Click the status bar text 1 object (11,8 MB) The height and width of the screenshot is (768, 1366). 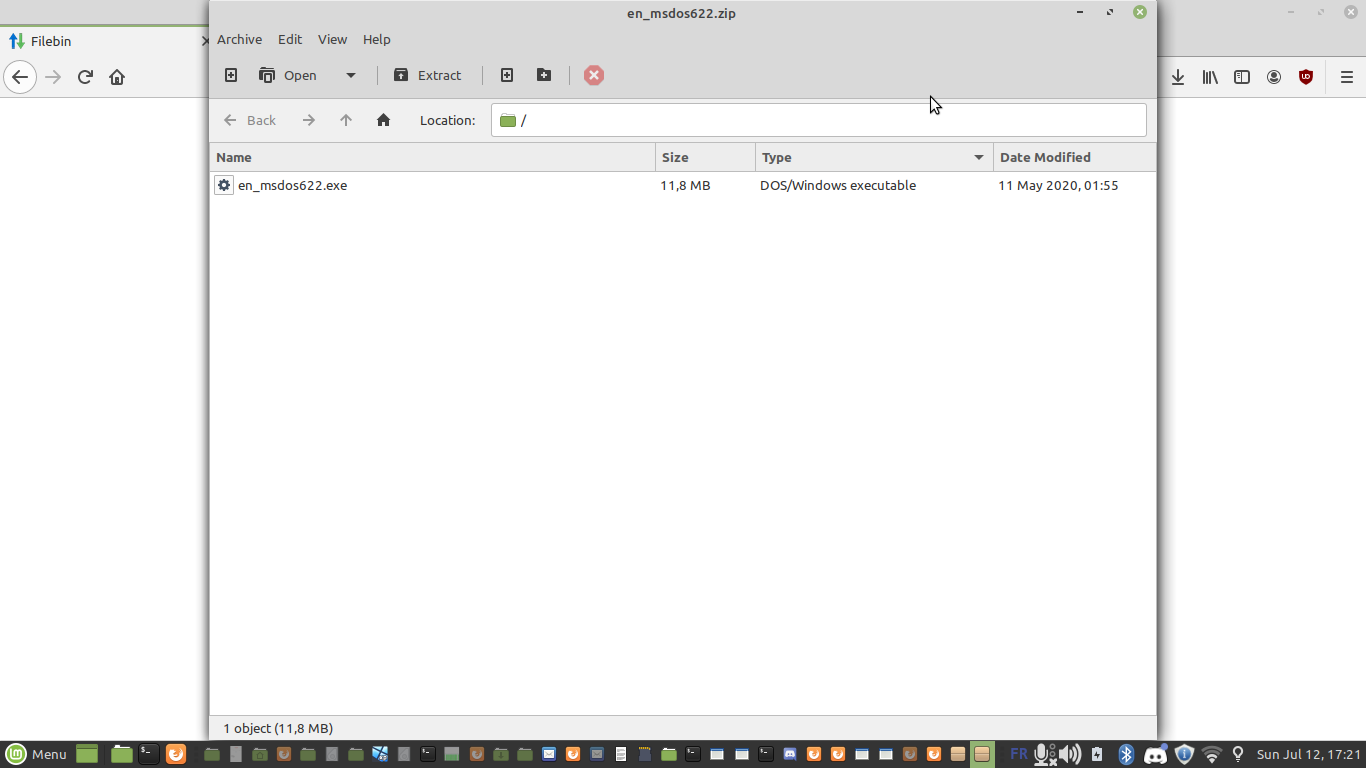pyautogui.click(x=278, y=728)
